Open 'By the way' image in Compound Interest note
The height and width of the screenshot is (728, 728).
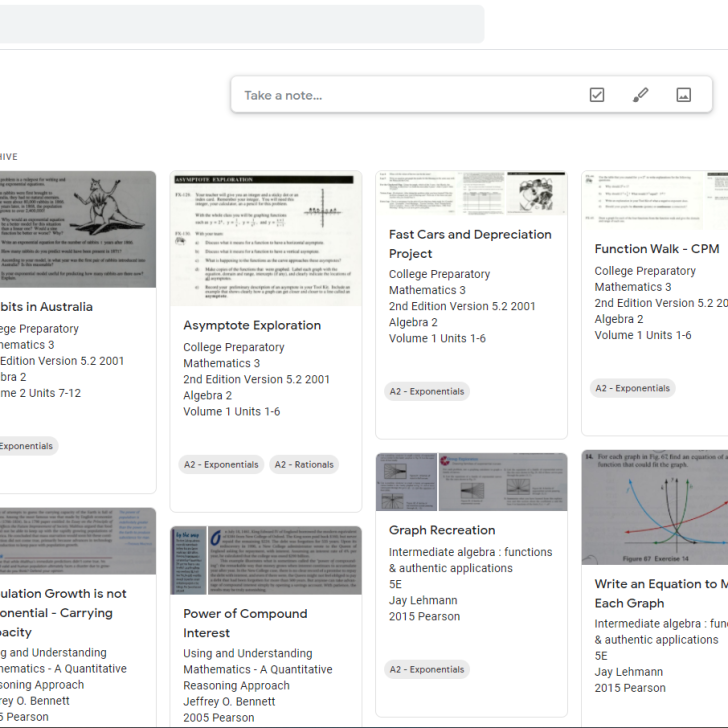click(x=188, y=560)
